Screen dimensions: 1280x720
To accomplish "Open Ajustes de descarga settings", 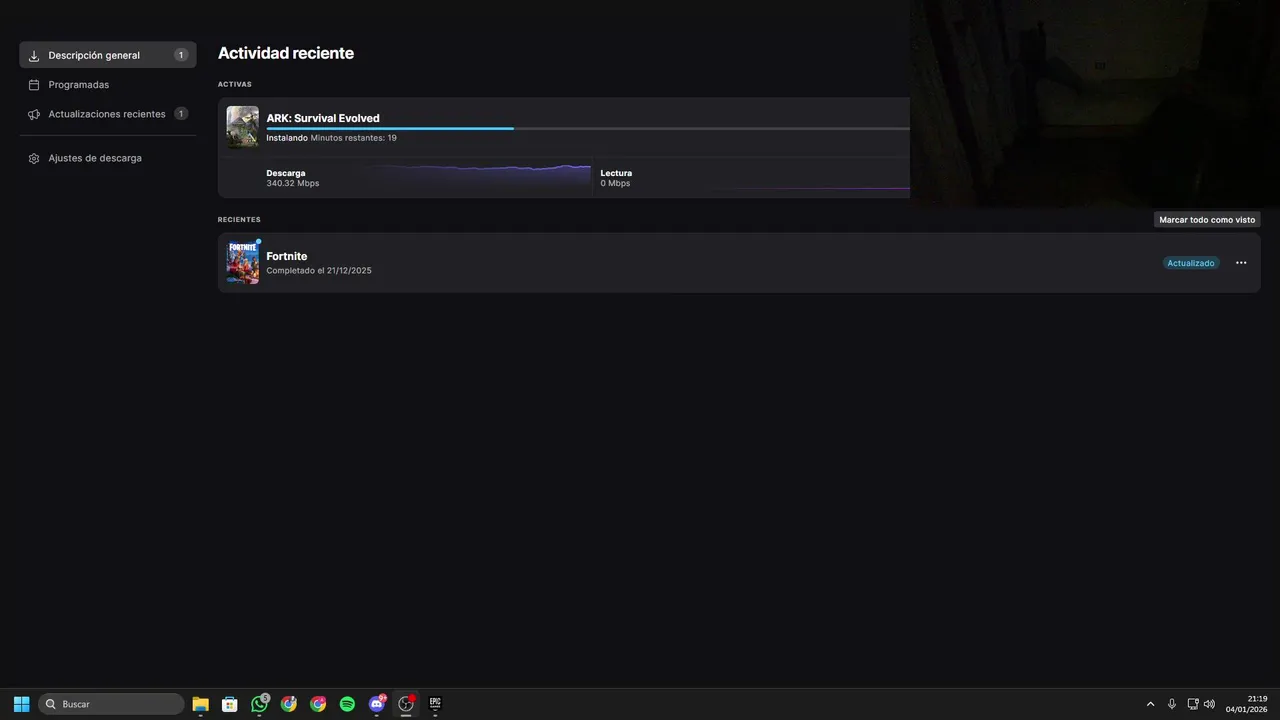I will [x=108, y=158].
